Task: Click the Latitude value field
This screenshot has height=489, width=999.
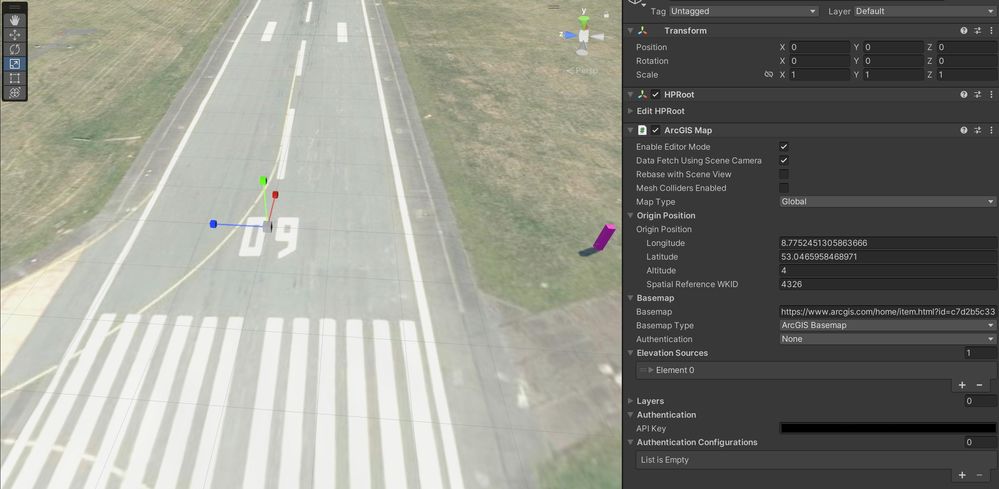Action: click(x=888, y=257)
